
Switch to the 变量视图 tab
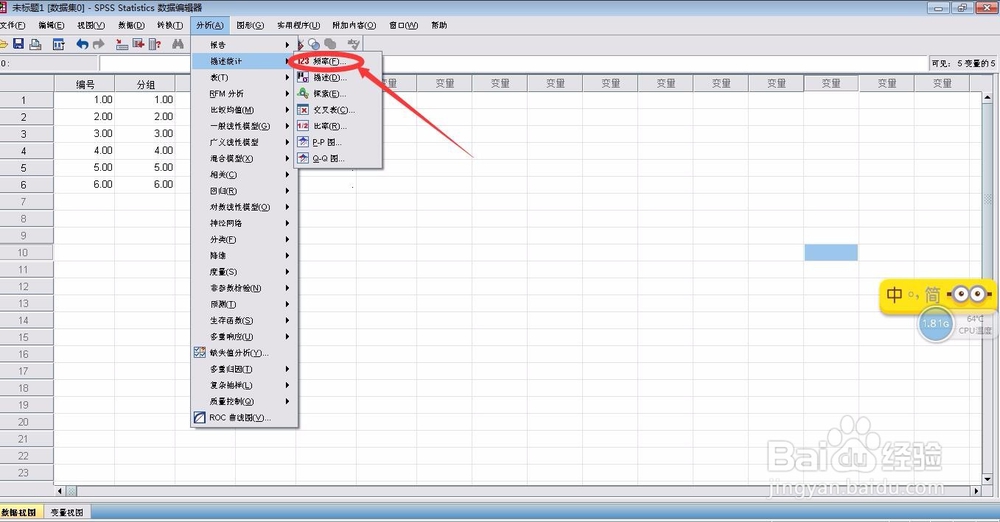pyautogui.click(x=67, y=512)
